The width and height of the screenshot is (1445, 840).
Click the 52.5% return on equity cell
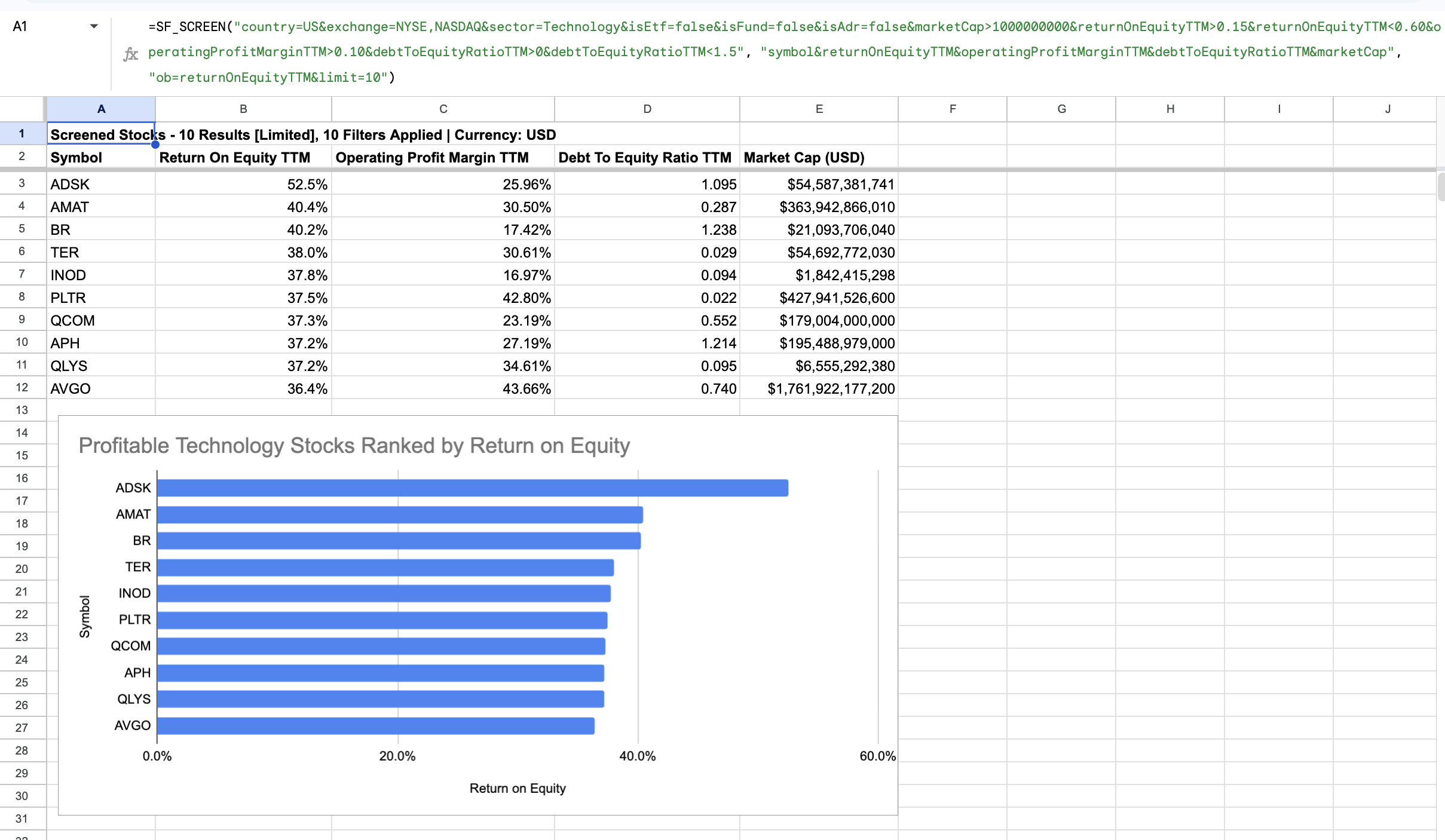[243, 184]
